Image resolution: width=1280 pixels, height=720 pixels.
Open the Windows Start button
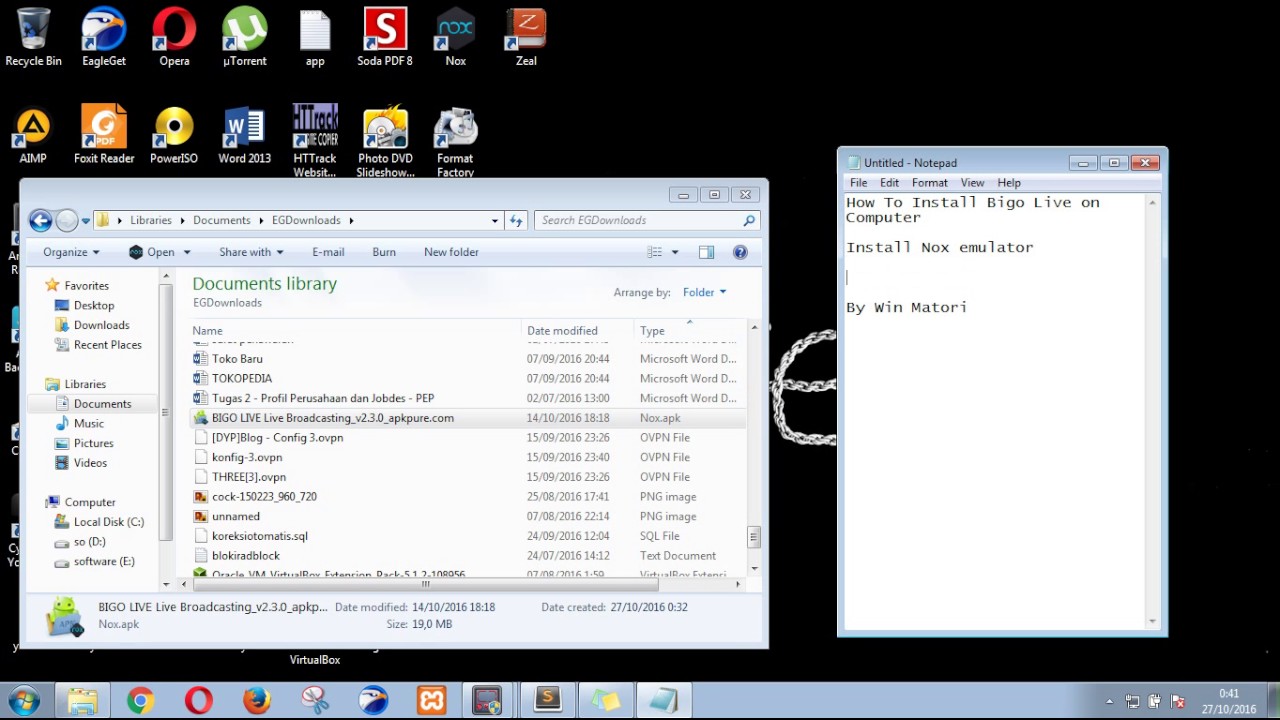click(25, 700)
